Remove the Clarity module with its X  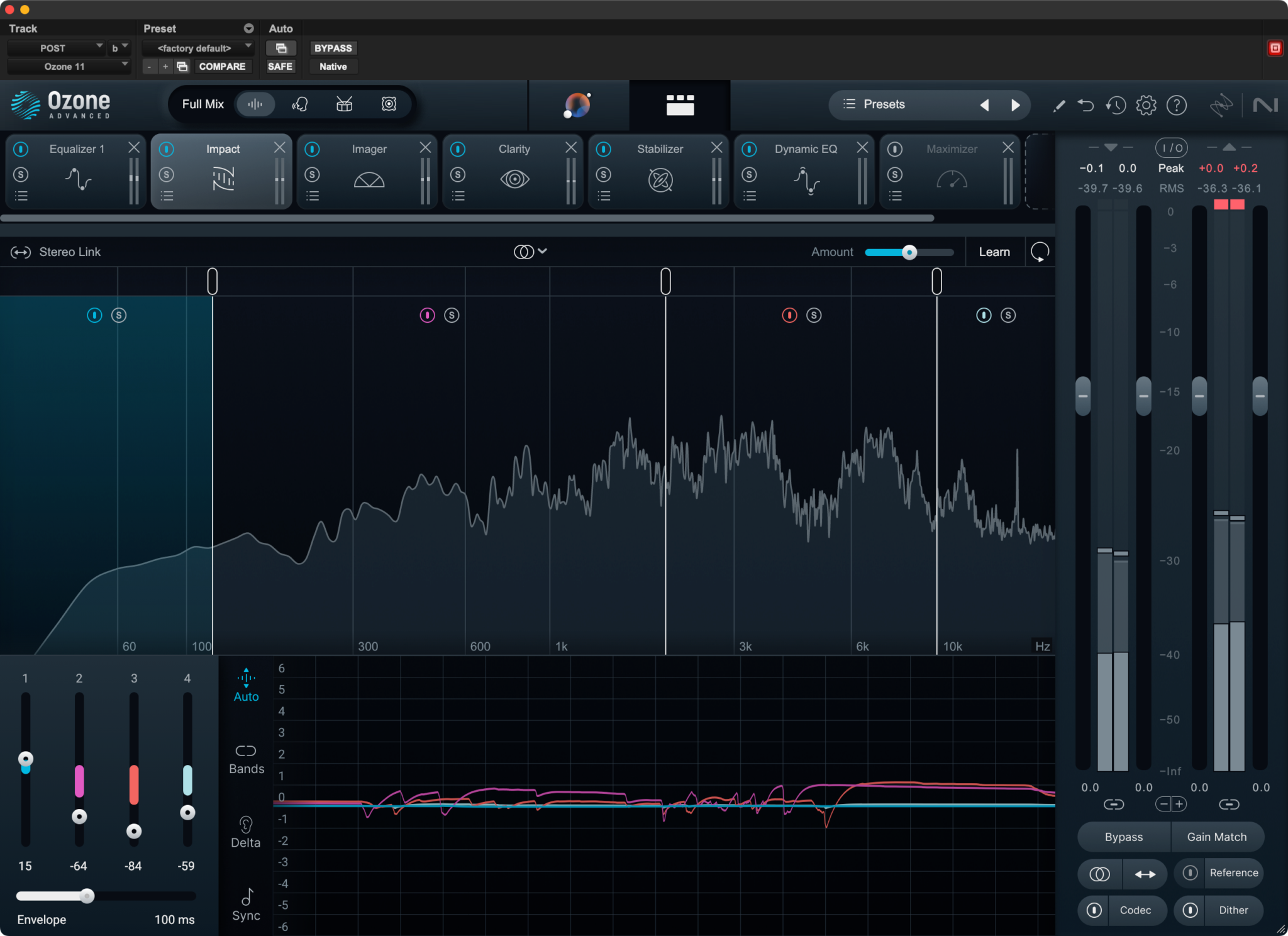(x=570, y=148)
